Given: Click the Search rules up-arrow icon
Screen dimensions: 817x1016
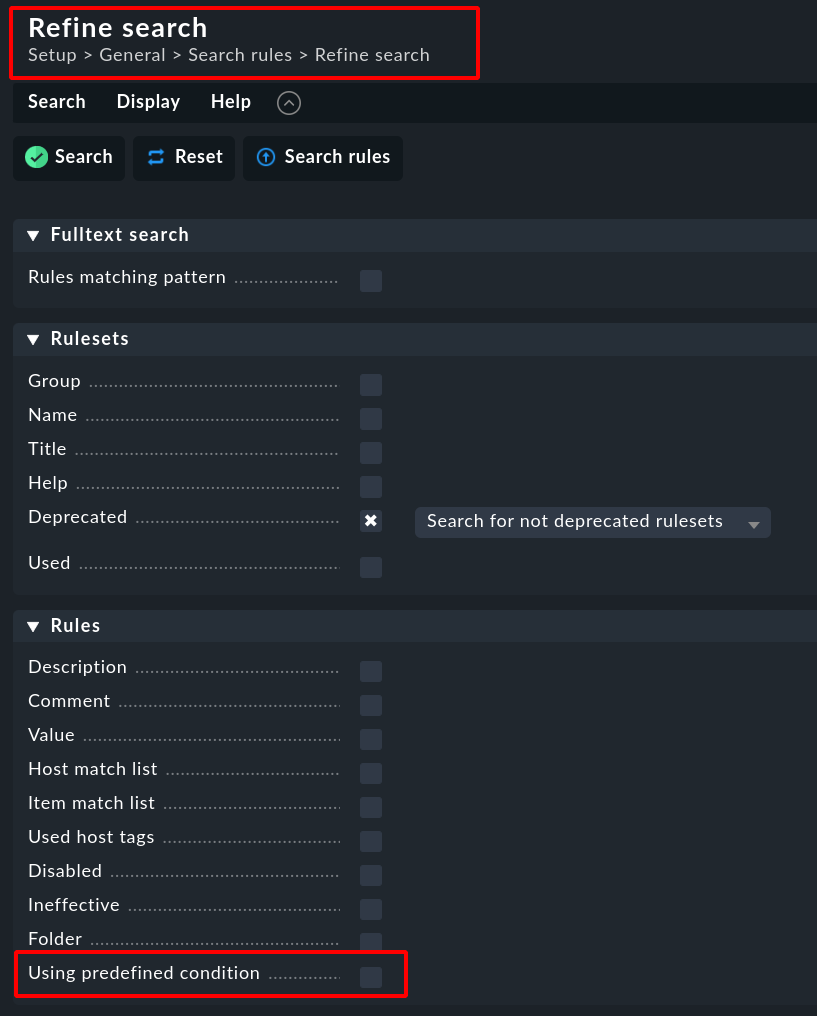Looking at the screenshot, I should (x=266, y=157).
